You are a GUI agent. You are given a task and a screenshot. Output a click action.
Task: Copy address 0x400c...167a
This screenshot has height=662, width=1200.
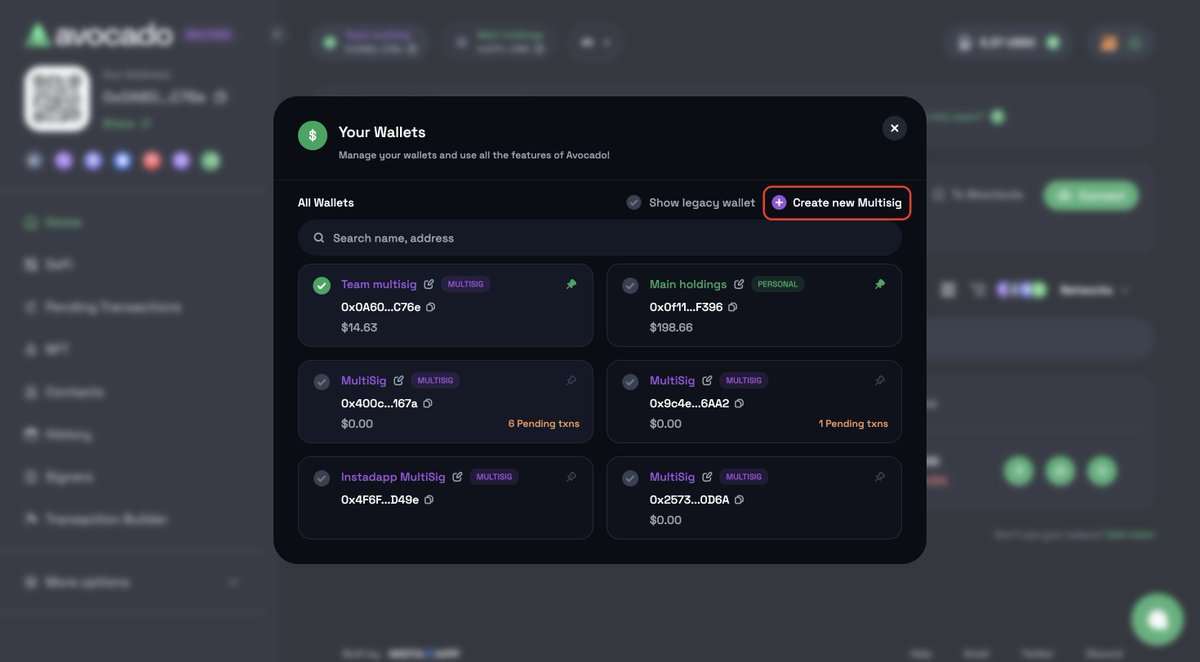[x=428, y=403]
